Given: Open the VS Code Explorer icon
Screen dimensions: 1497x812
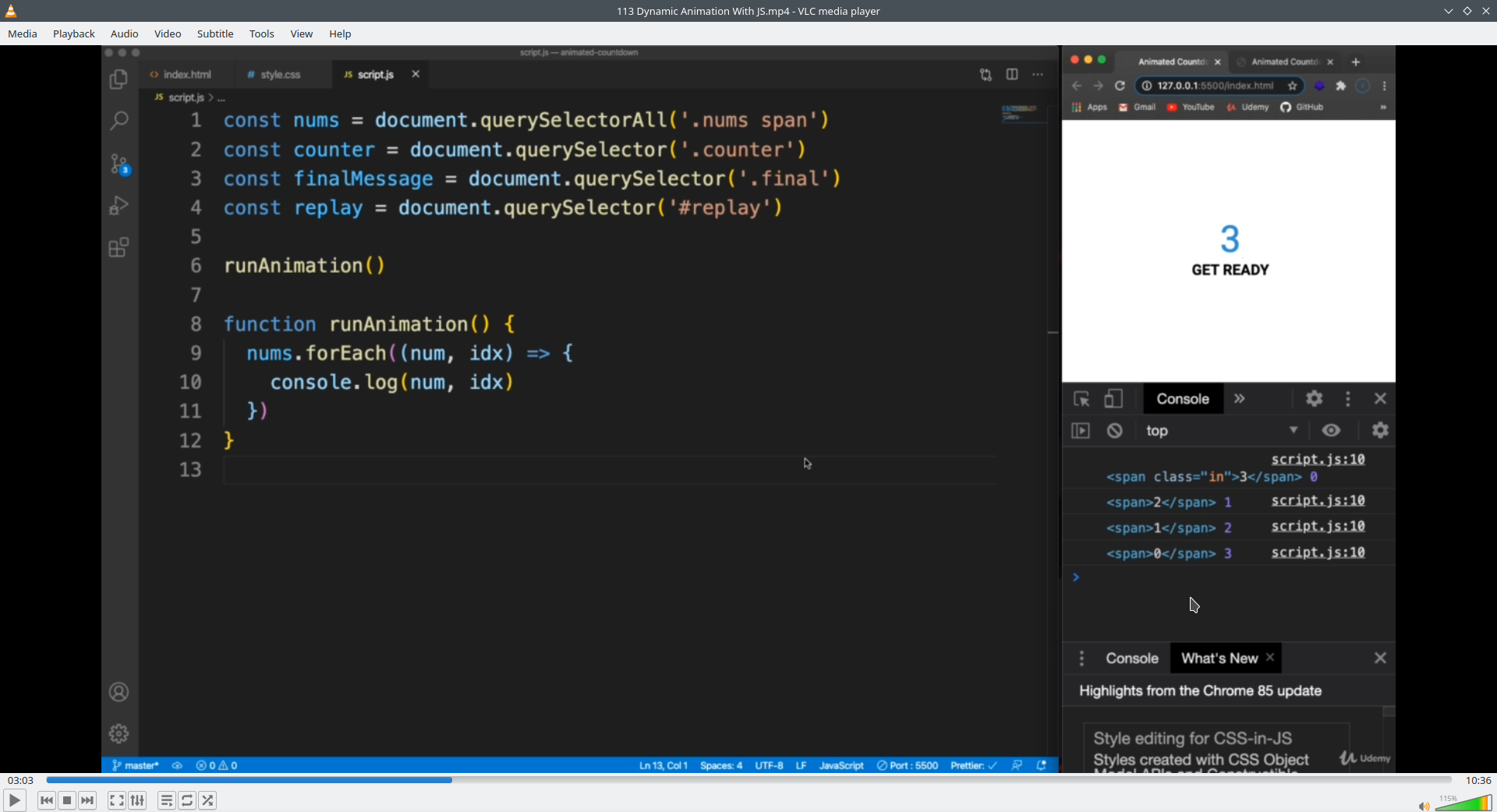Looking at the screenshot, I should (x=119, y=79).
